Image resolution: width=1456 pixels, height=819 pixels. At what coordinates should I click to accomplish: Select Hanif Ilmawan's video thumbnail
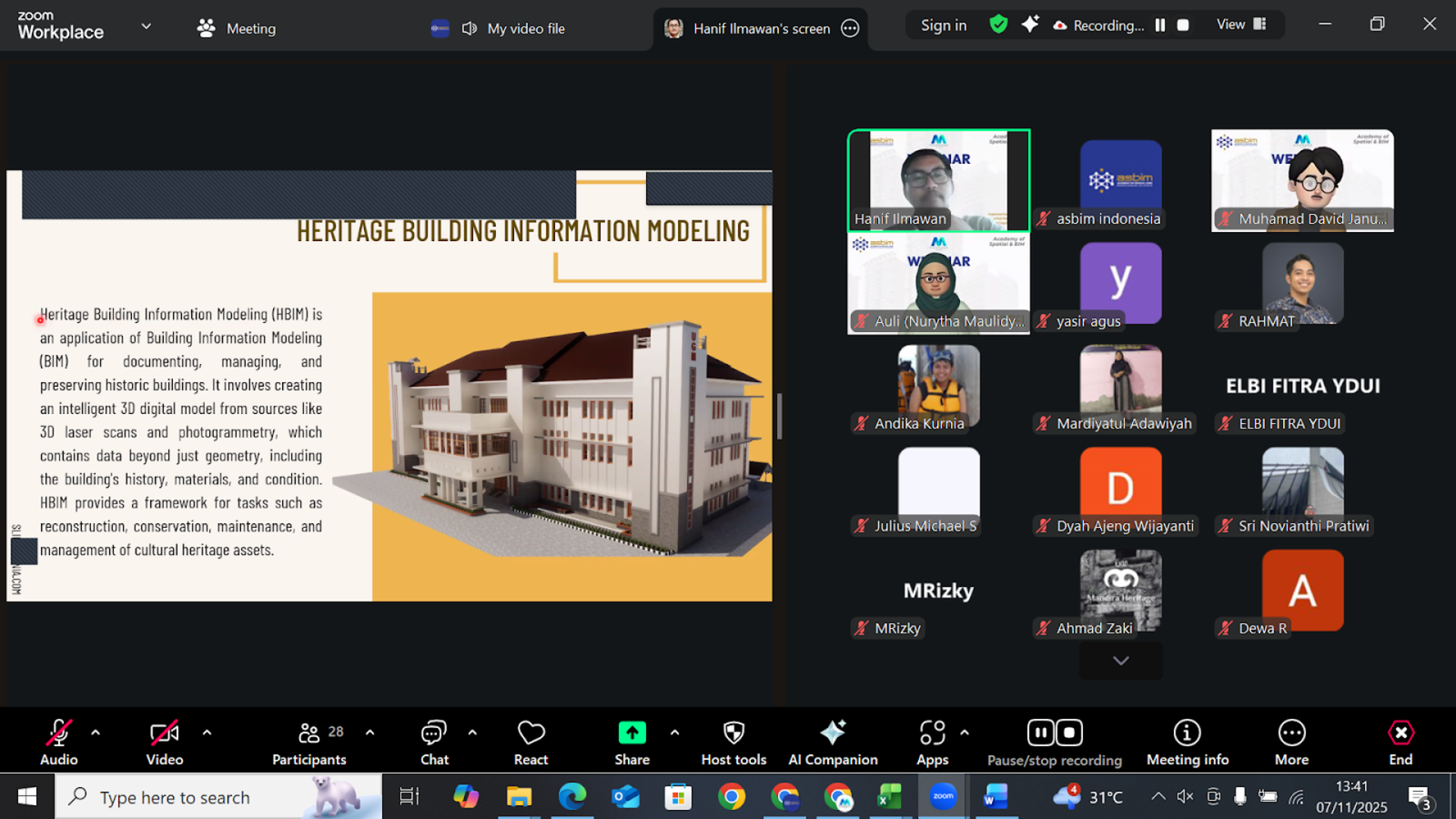pos(938,180)
